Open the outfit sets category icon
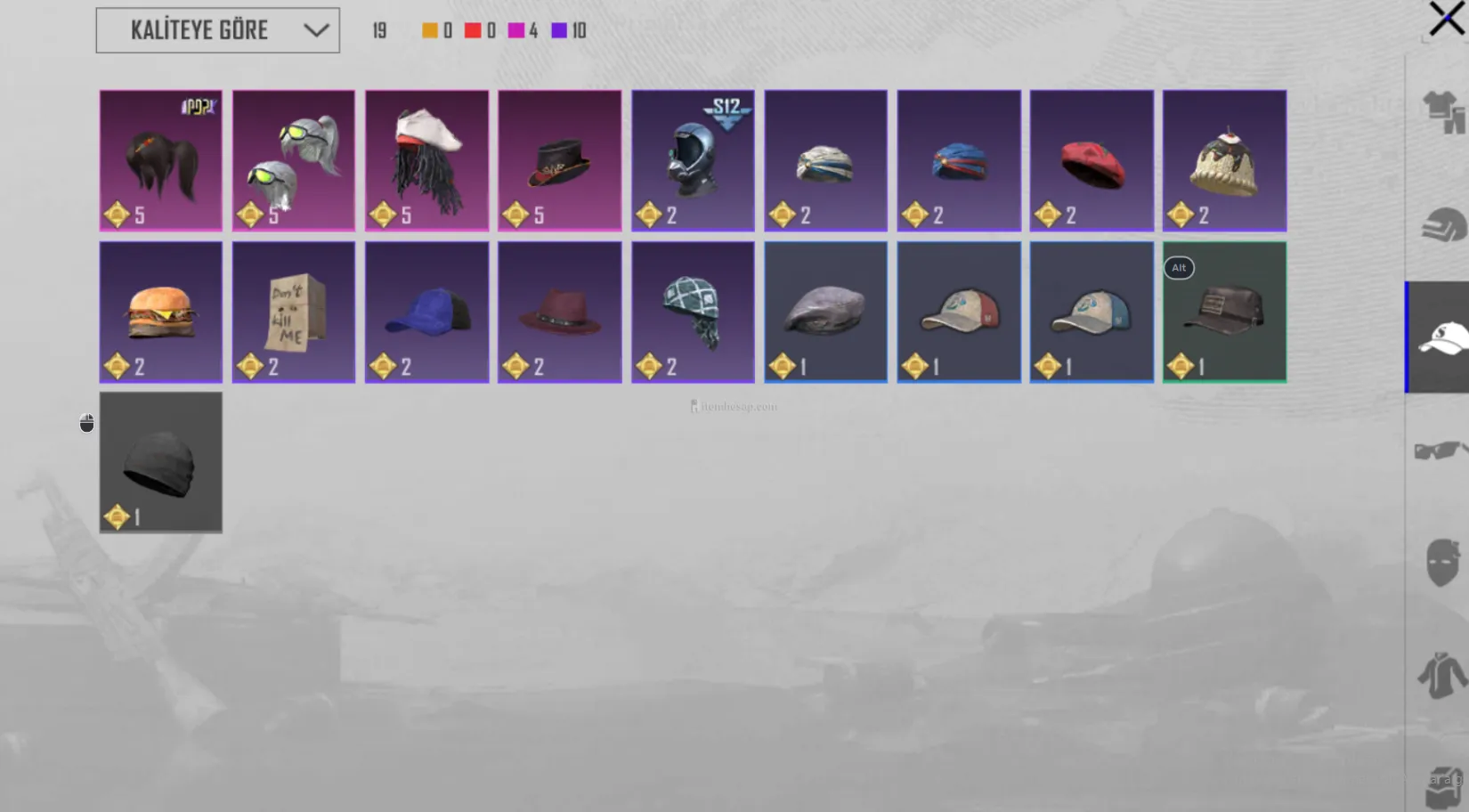 (x=1442, y=113)
